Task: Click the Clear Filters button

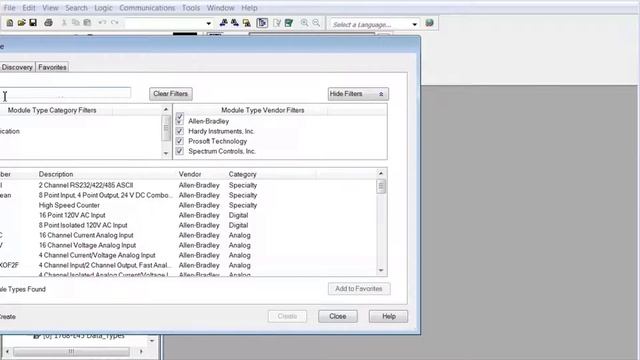Action: 171,94
